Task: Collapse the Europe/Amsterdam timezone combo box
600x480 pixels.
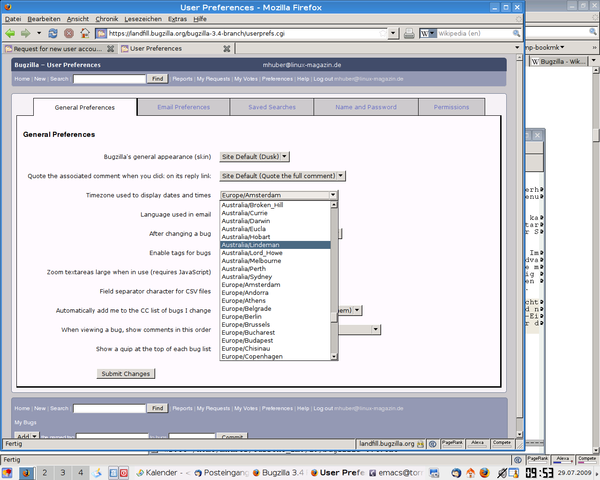Action: click(279, 195)
